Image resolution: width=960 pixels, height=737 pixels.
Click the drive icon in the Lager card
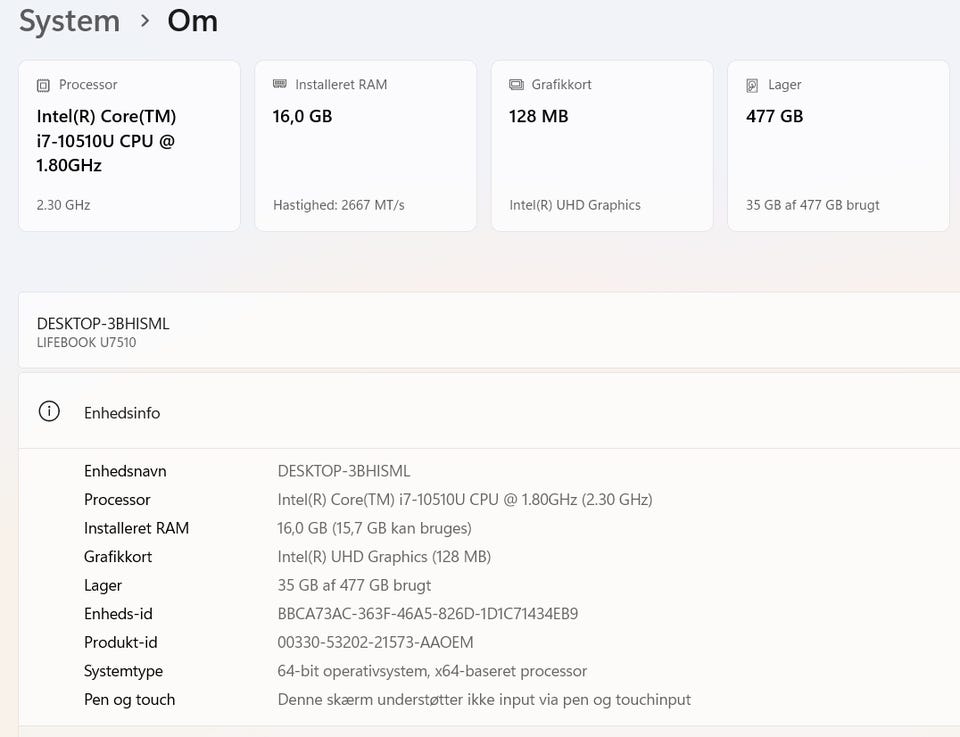click(x=752, y=85)
